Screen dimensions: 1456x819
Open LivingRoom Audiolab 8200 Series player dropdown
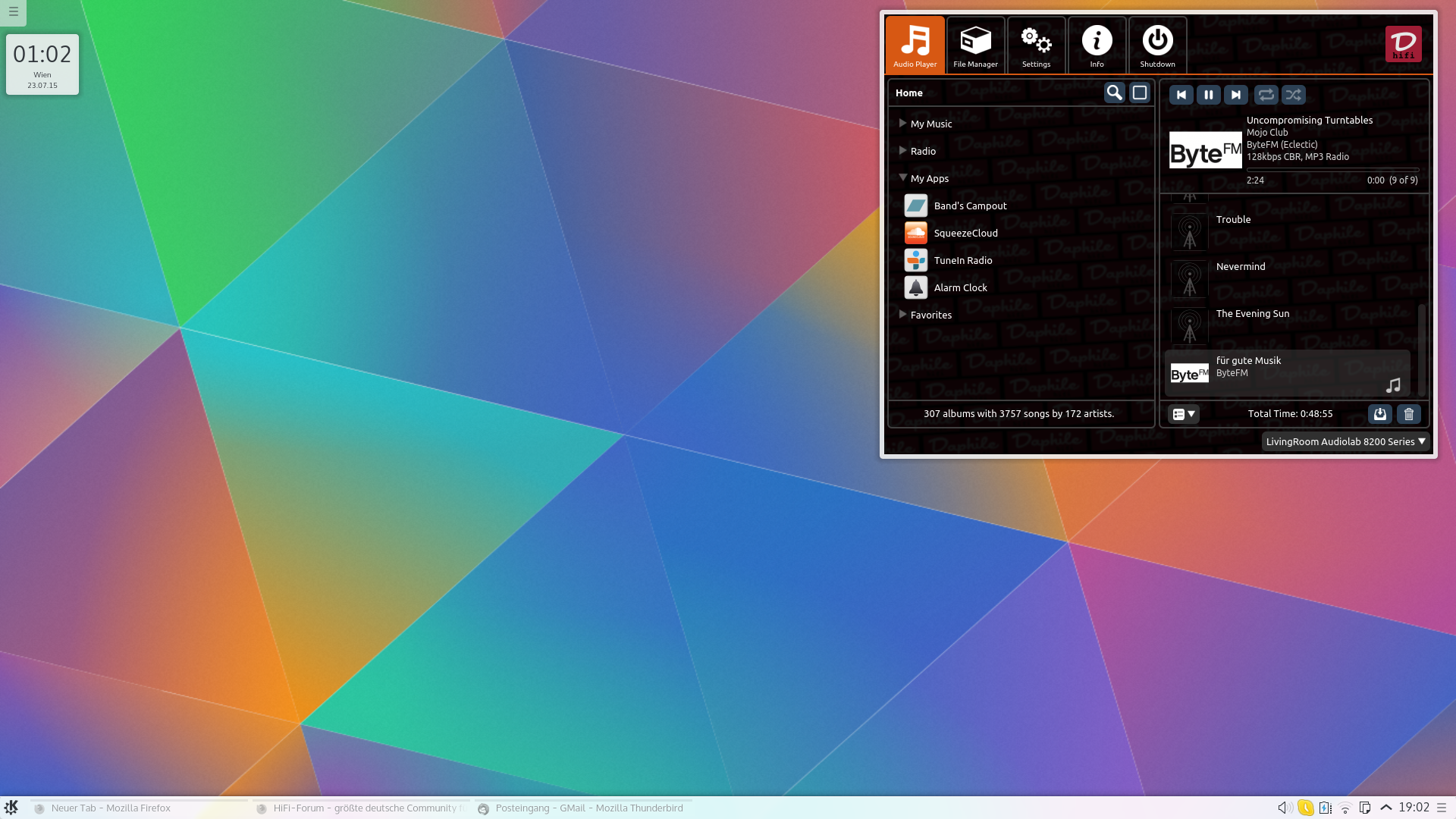(x=1345, y=441)
